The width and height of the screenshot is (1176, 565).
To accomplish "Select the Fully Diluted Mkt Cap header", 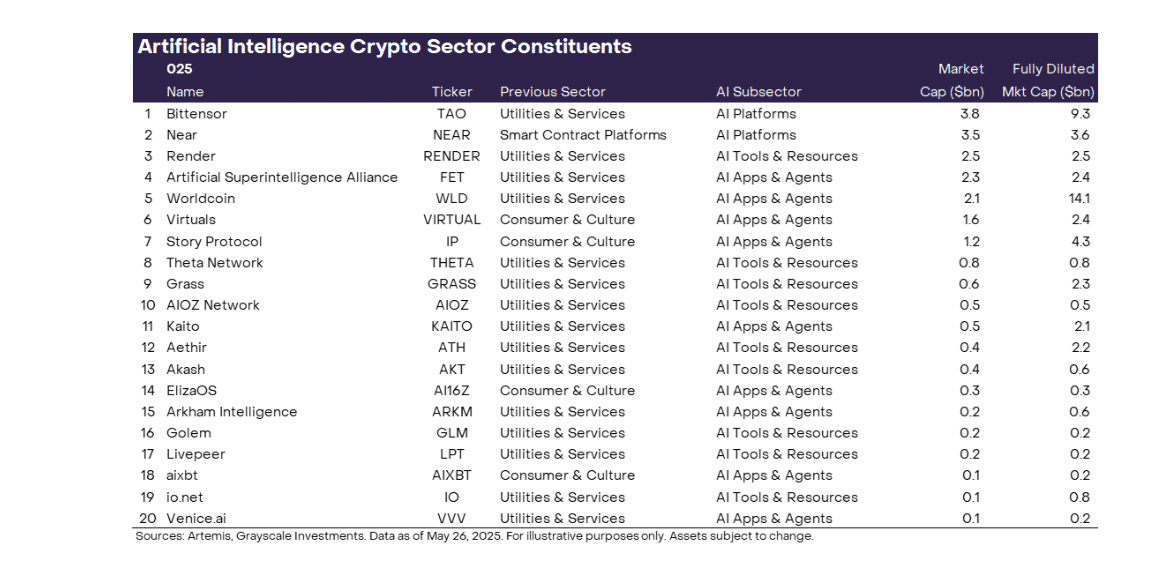I will [1048, 80].
